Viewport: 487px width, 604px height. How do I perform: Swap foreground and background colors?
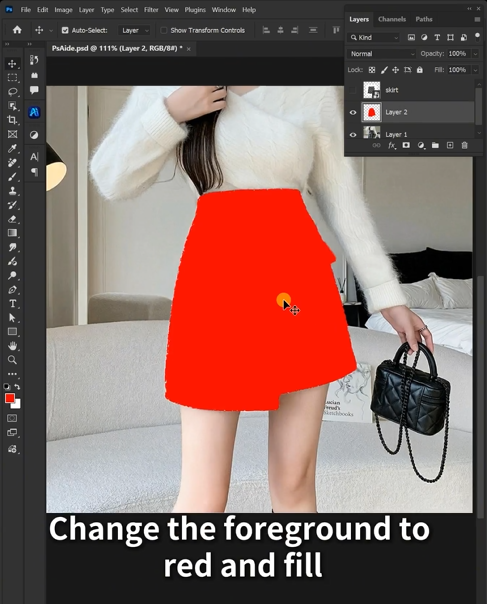[17, 386]
